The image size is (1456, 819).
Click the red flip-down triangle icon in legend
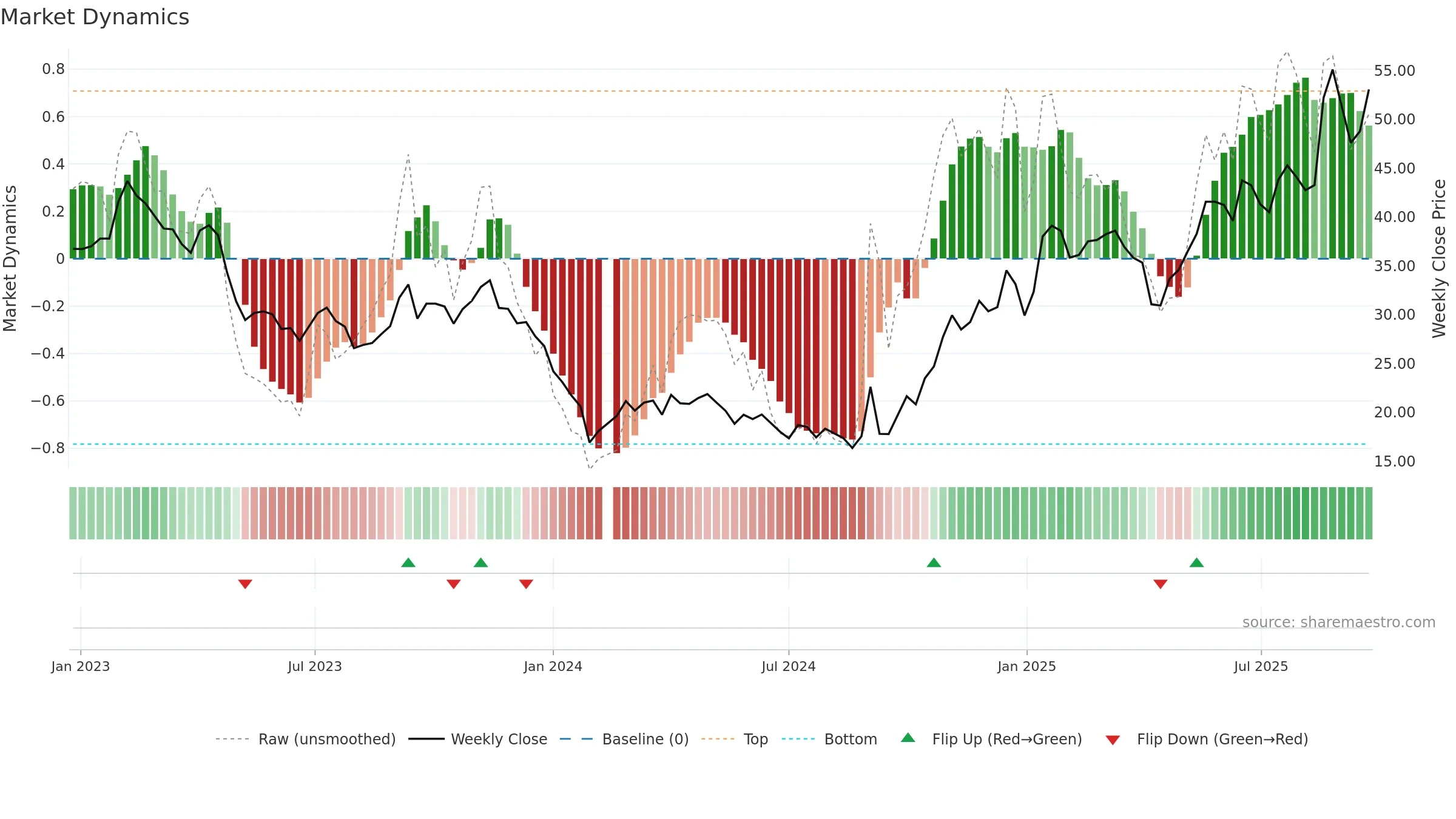[1113, 740]
